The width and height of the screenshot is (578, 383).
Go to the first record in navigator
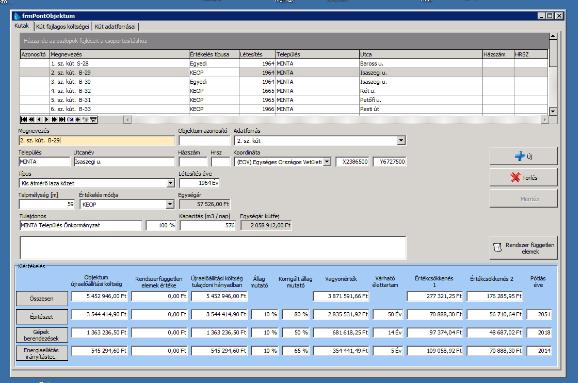click(x=24, y=119)
